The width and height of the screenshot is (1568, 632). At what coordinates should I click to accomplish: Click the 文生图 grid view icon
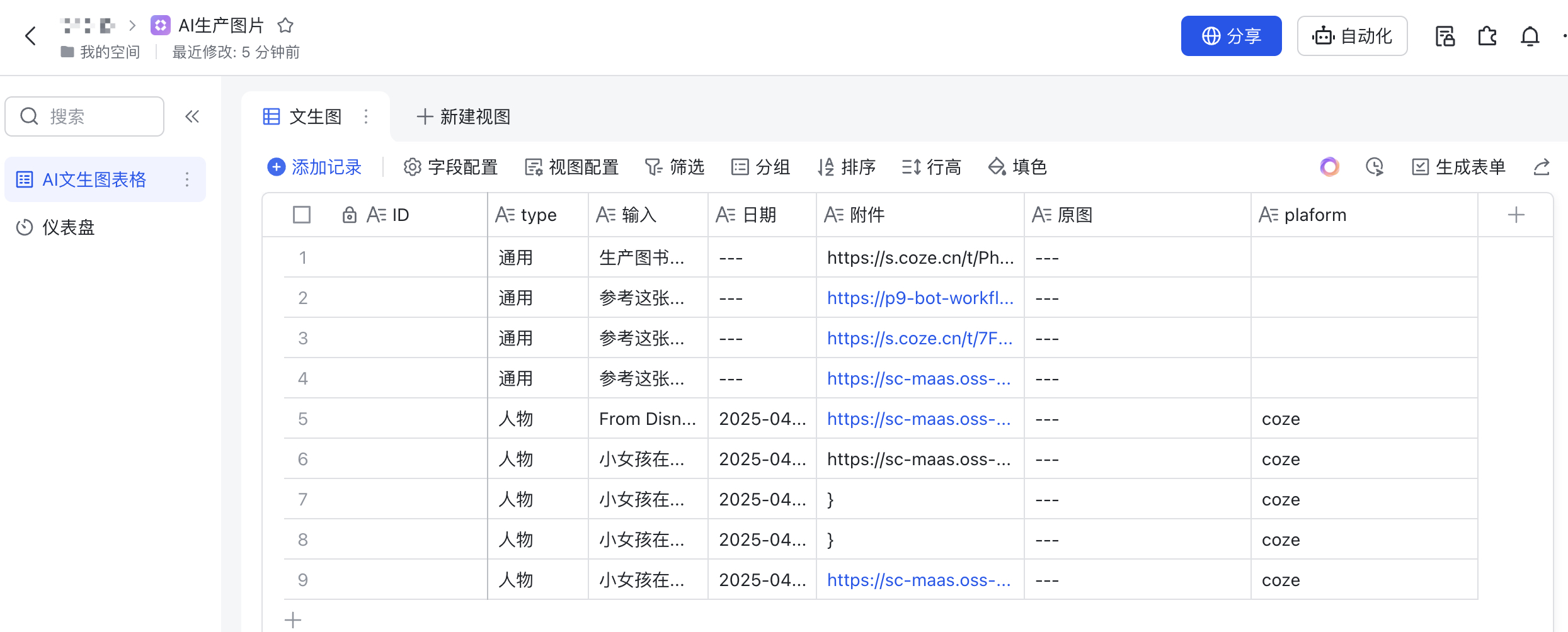[x=272, y=116]
